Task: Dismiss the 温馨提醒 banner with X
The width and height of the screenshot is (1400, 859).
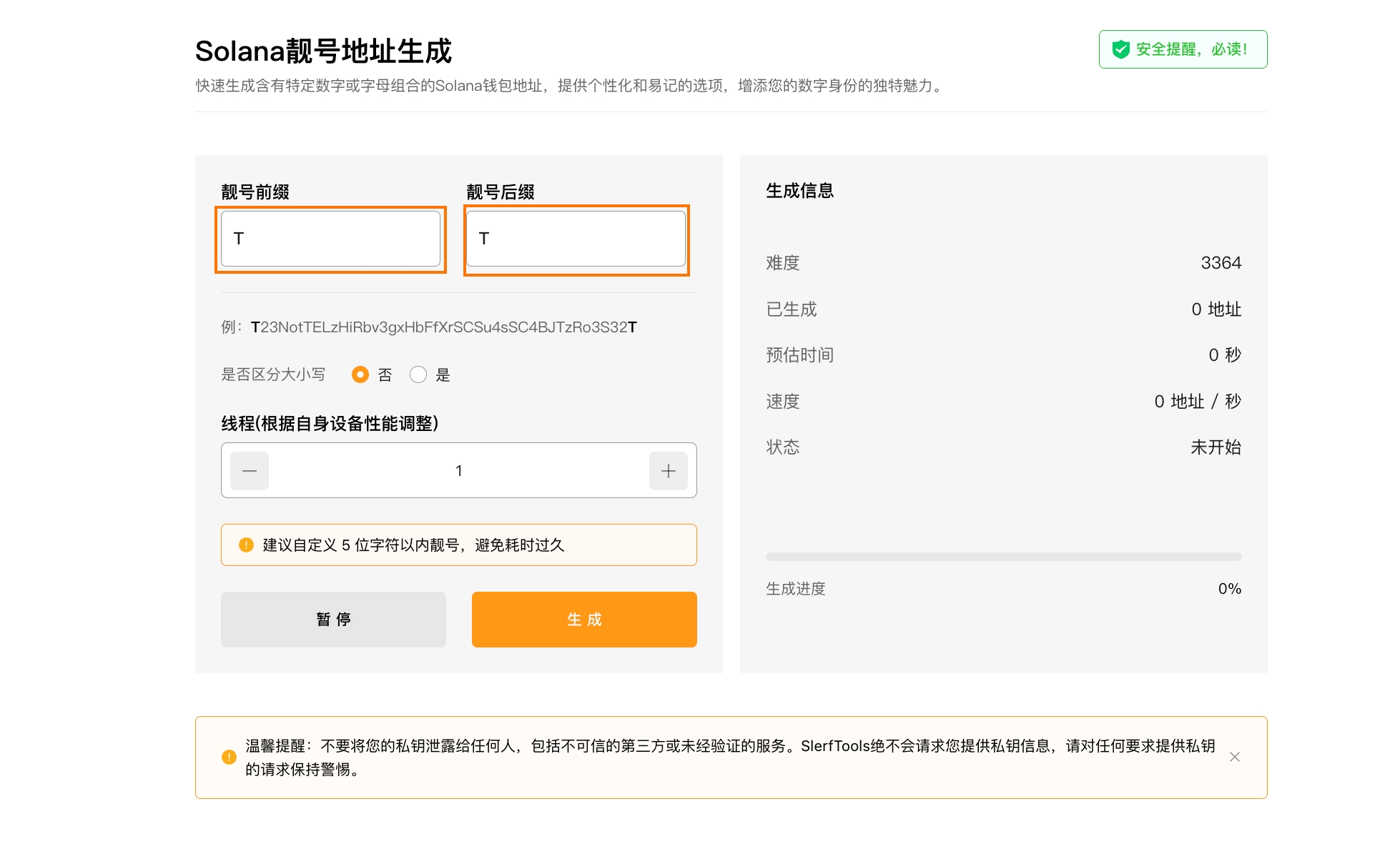Action: (x=1234, y=757)
